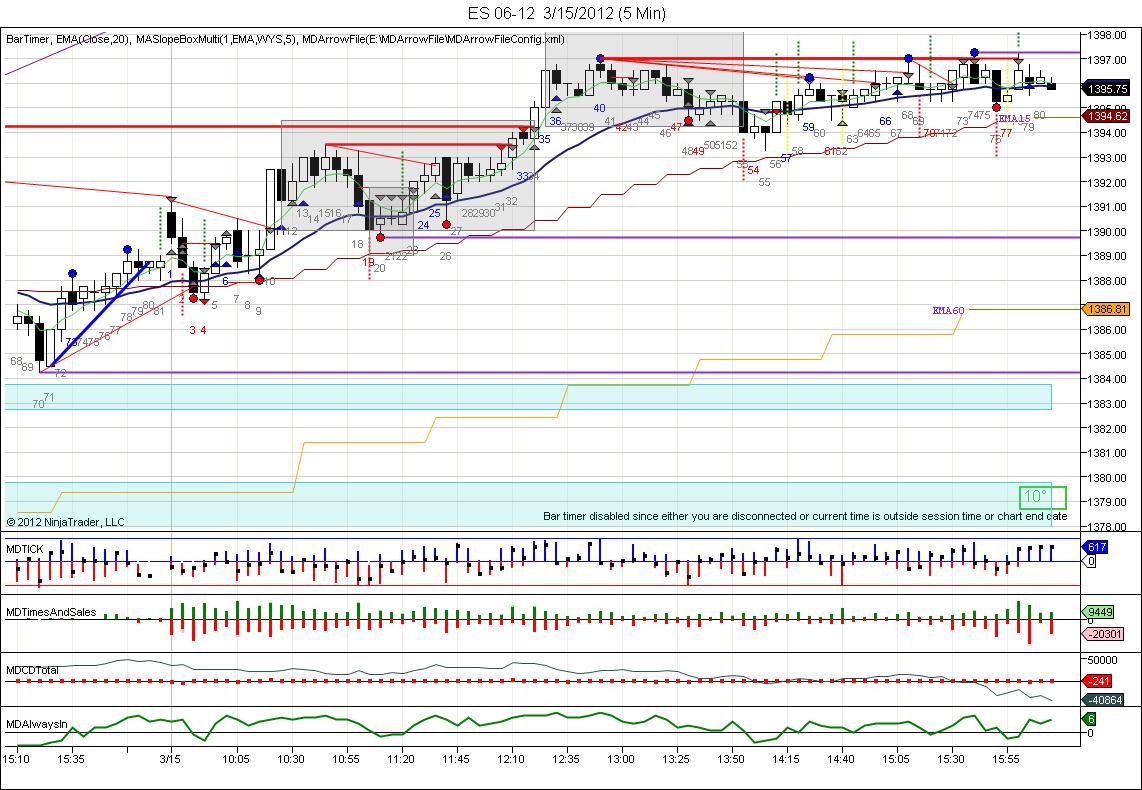Click the 11:20 time axis label
Image resolution: width=1142 pixels, height=790 pixels.
401,759
